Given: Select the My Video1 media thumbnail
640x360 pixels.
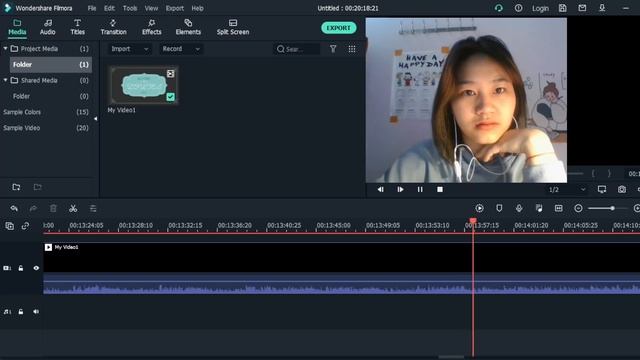Looking at the screenshot, I should (143, 85).
